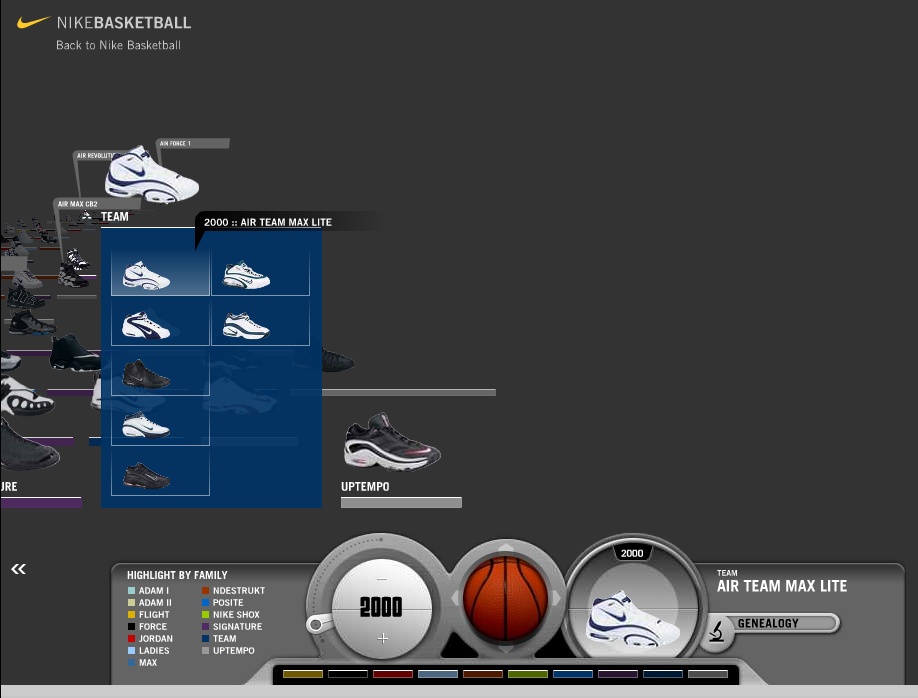Click the 2000 year display on the dial
918x698 pixels.
[381, 607]
